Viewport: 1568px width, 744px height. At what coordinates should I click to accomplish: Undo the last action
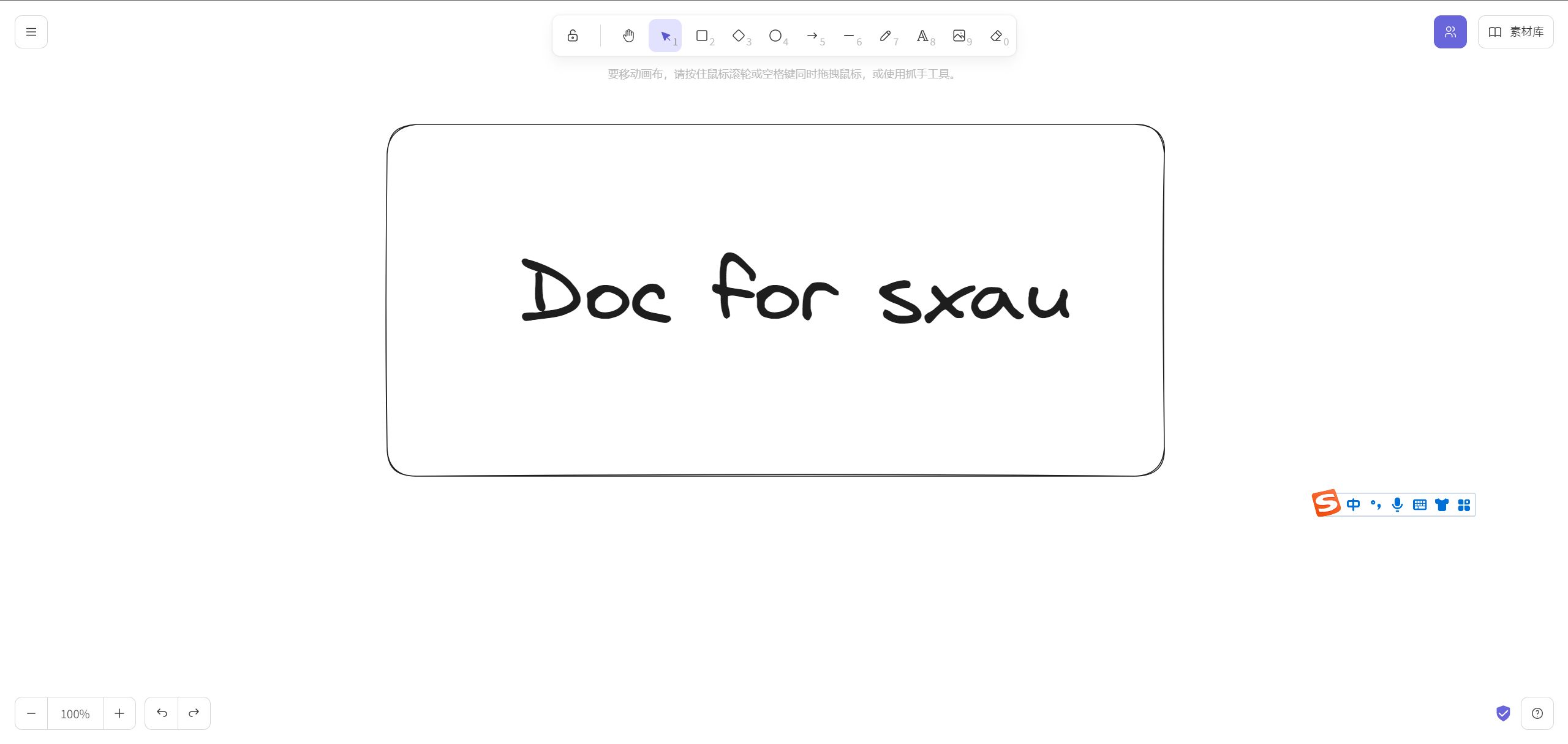pos(162,713)
